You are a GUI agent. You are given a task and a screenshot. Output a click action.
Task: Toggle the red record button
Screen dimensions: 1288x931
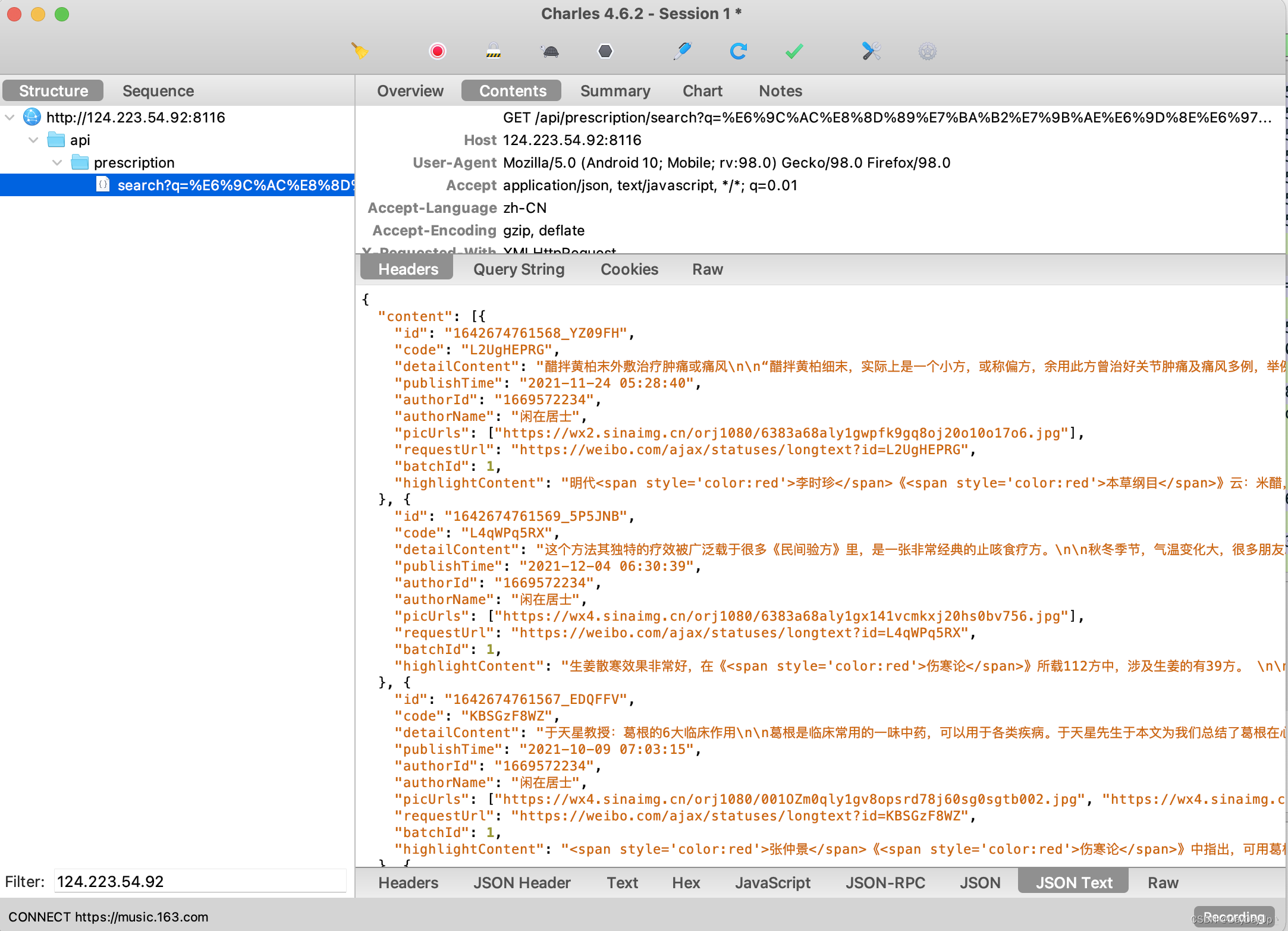point(437,51)
